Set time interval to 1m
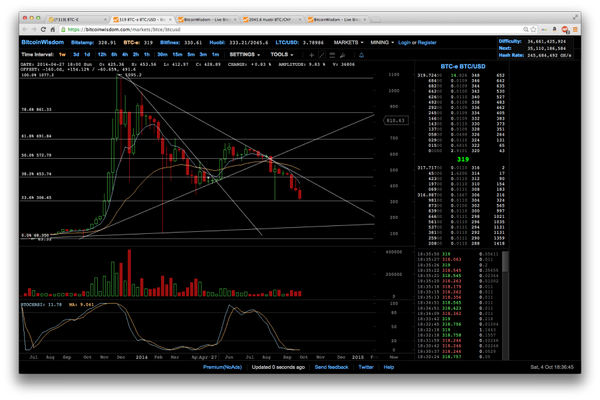This screenshot has width=600, height=400. tap(215, 55)
